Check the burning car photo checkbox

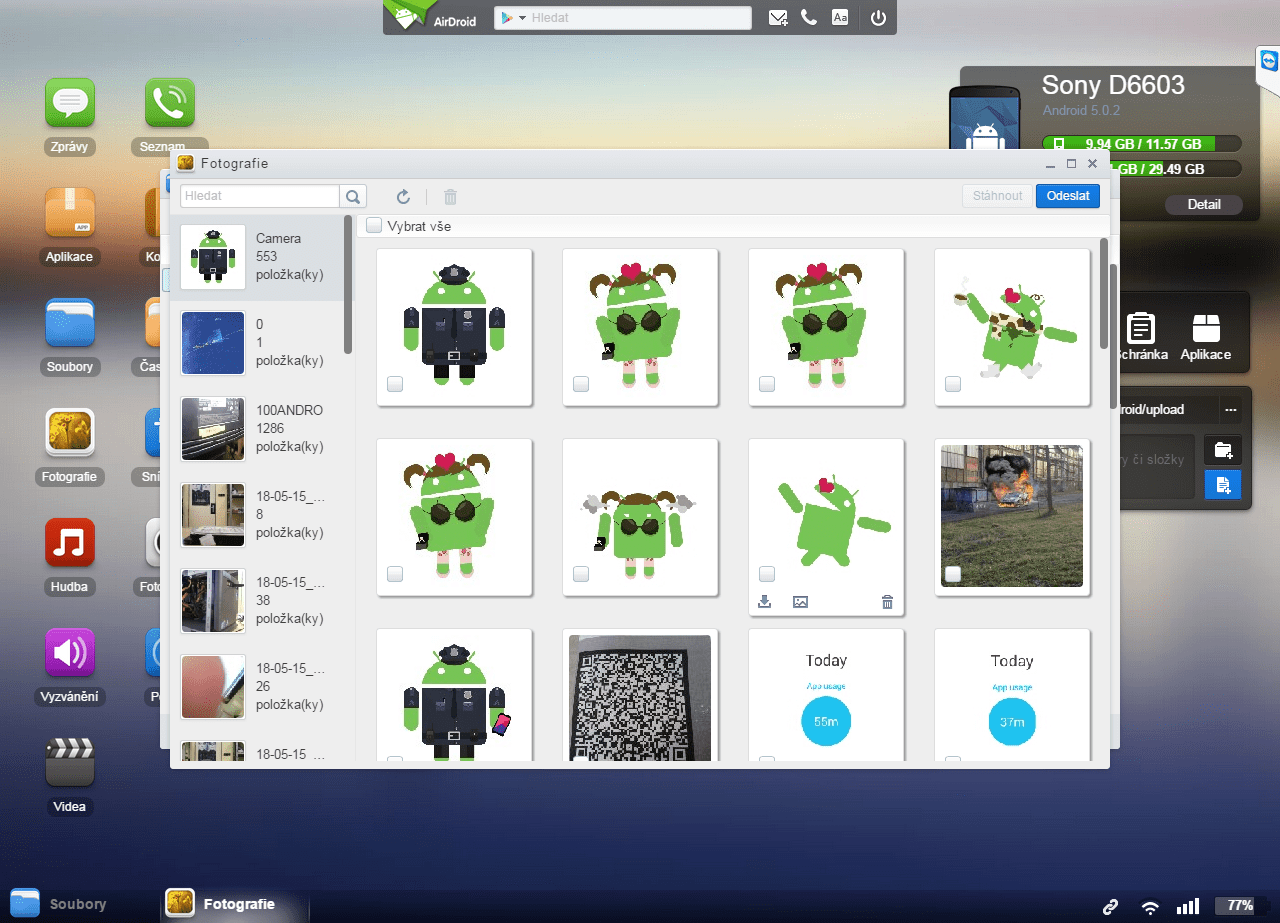(953, 574)
